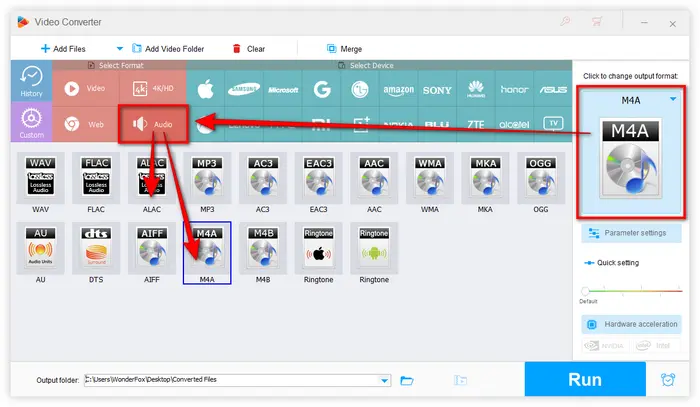The image size is (700, 407).
Task: Click the key register icon
Action: click(565, 21)
